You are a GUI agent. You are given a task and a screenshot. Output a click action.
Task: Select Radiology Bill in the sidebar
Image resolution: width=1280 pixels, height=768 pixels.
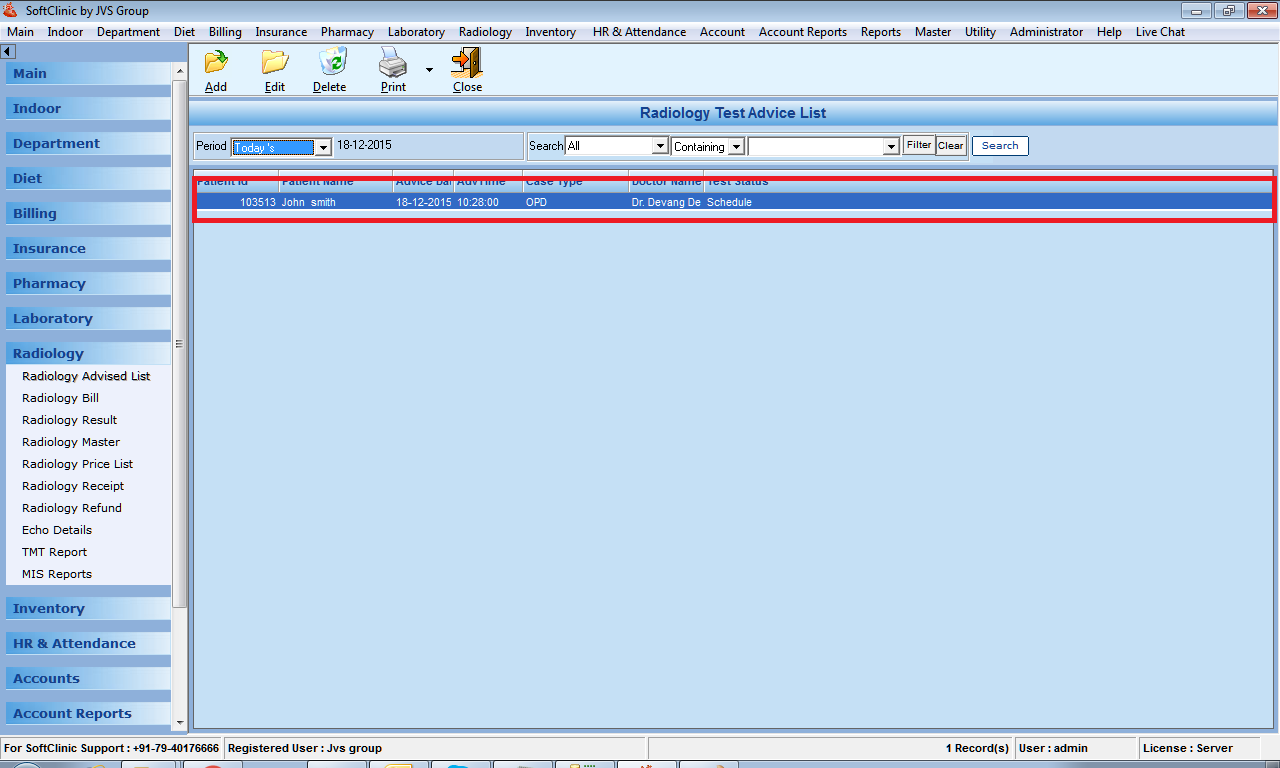point(60,398)
